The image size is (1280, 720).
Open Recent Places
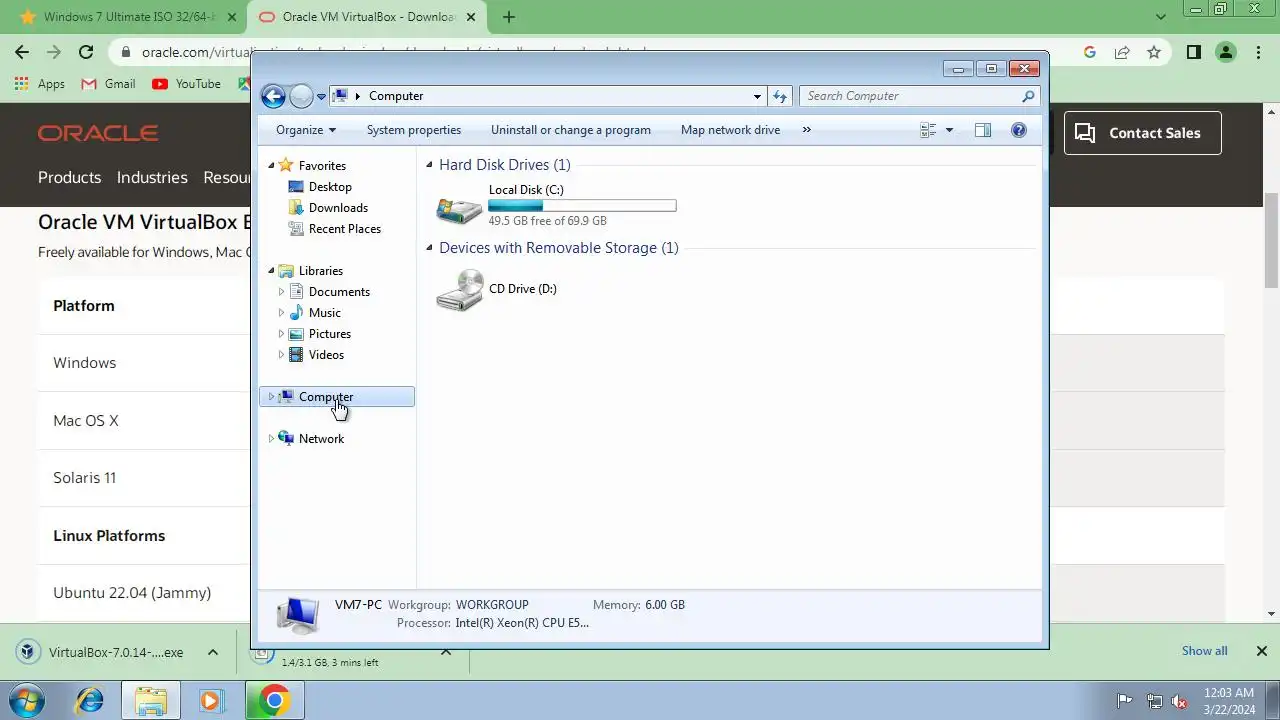tap(345, 229)
